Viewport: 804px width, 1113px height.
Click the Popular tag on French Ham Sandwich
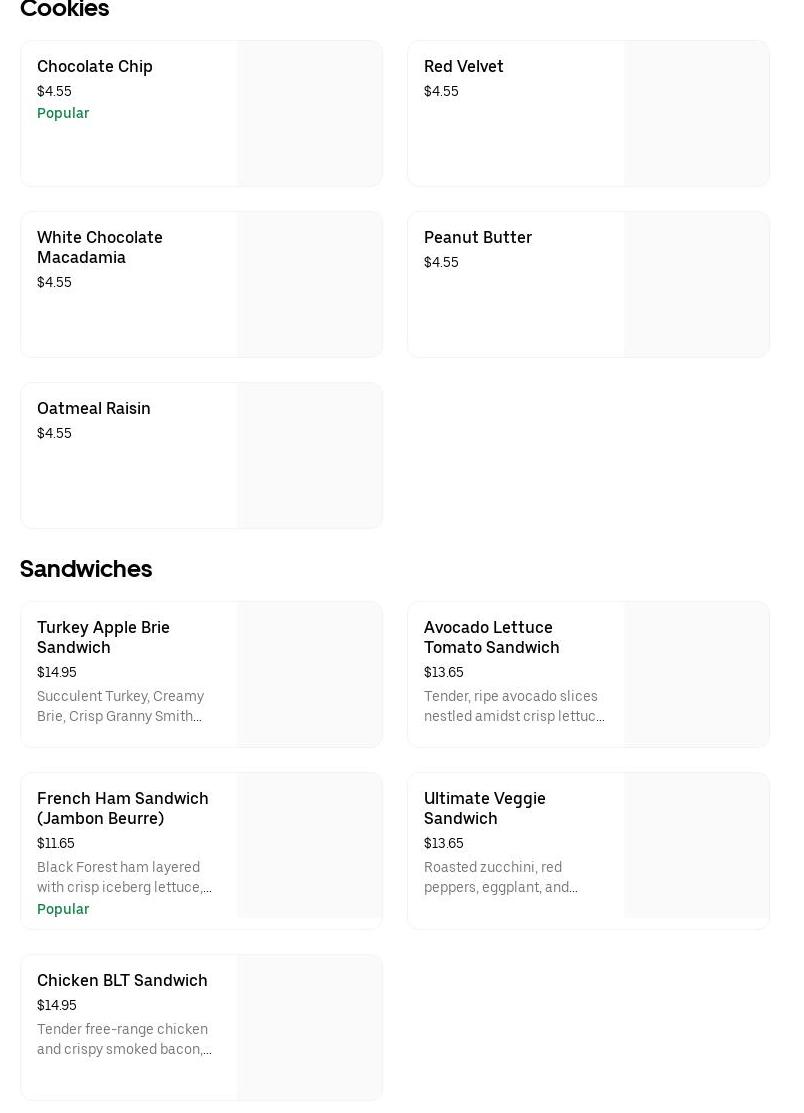click(63, 909)
